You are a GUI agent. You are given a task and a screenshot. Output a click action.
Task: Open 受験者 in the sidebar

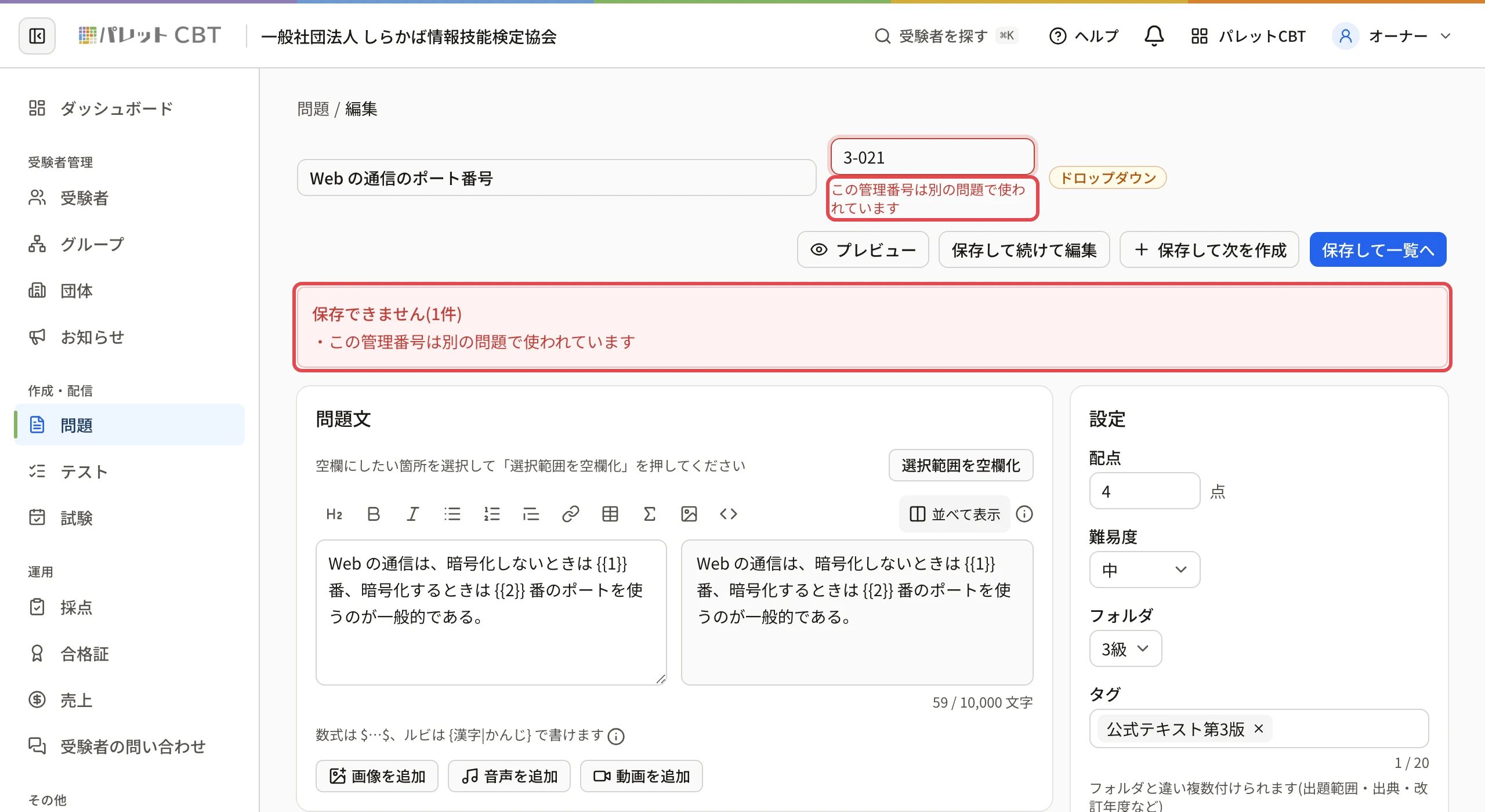point(129,198)
